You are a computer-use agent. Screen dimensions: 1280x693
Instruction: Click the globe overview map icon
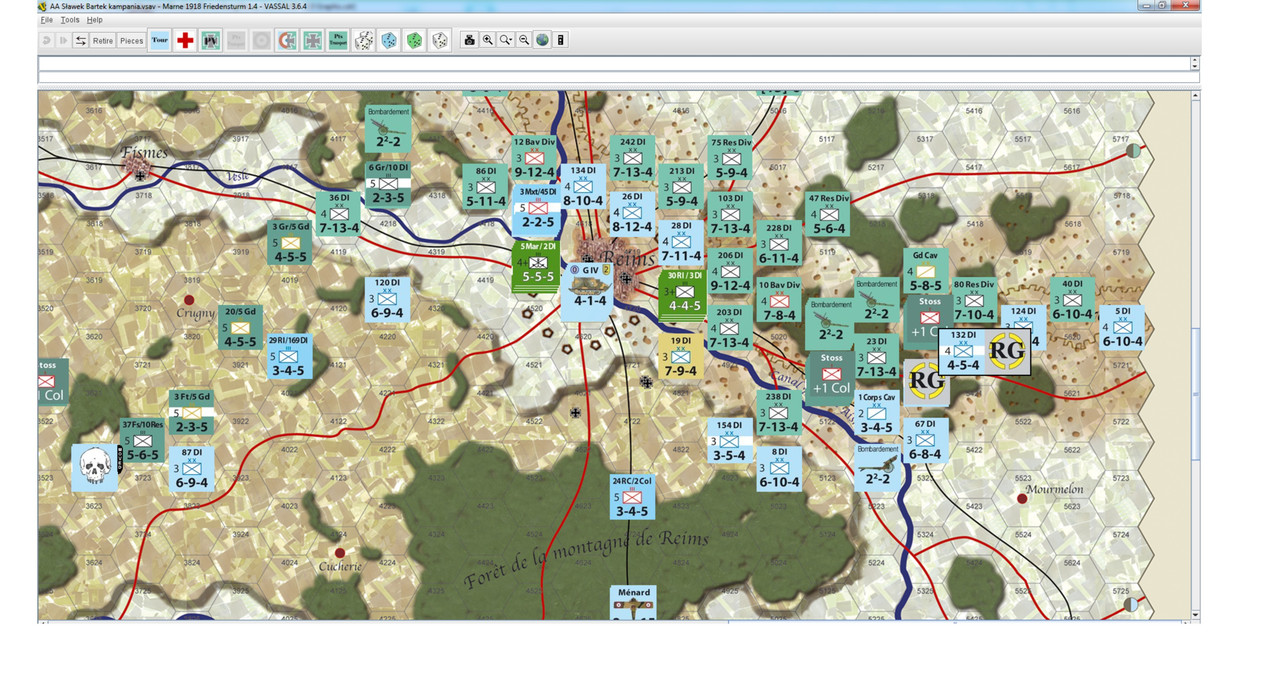coord(542,40)
